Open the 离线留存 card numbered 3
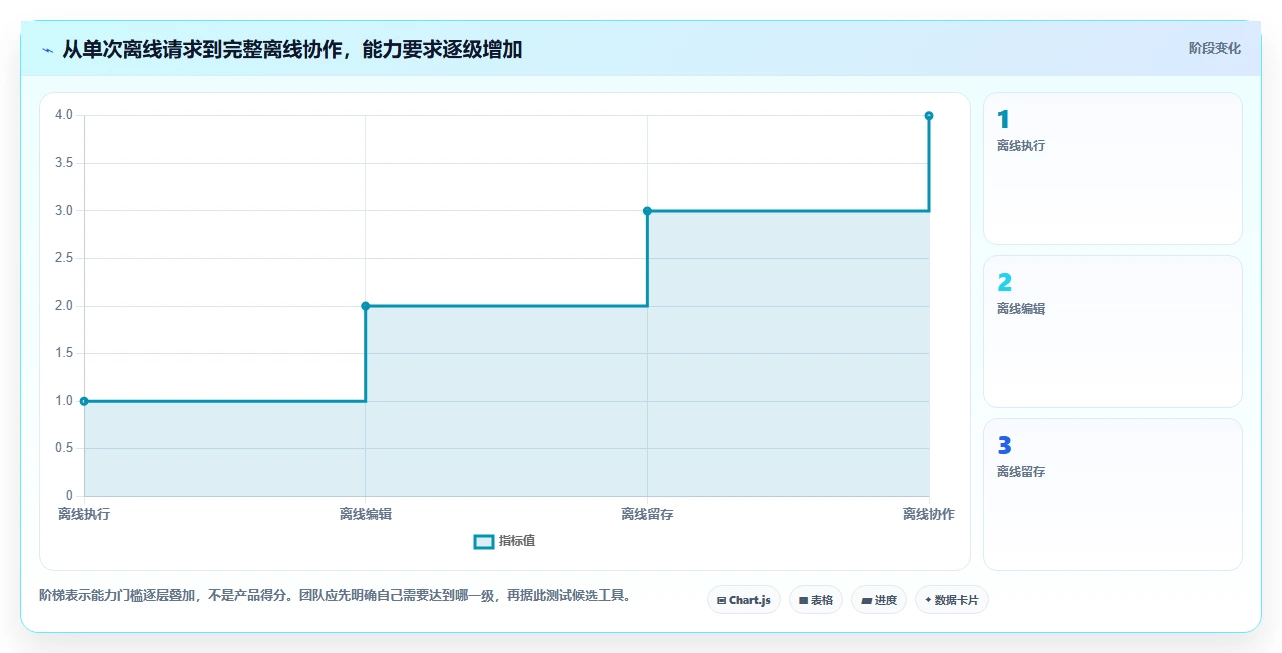The image size is (1282, 653). pyautogui.click(x=1112, y=494)
